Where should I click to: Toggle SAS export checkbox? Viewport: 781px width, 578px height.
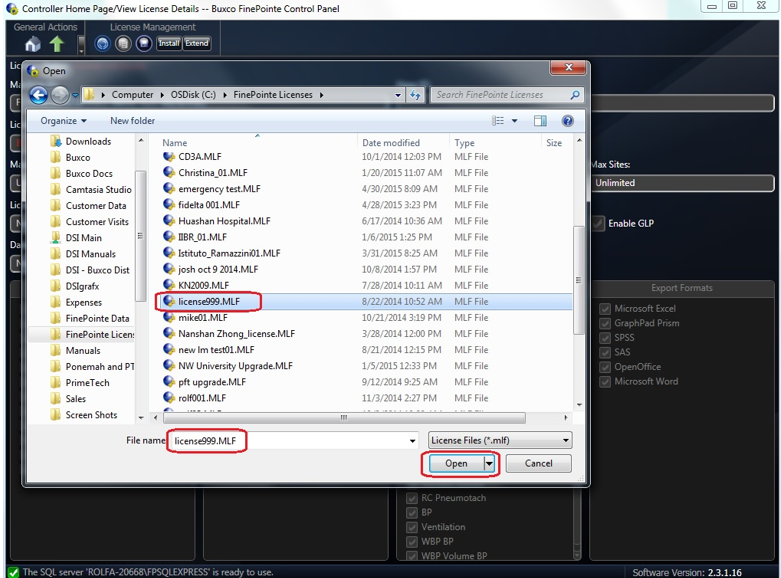tap(605, 352)
